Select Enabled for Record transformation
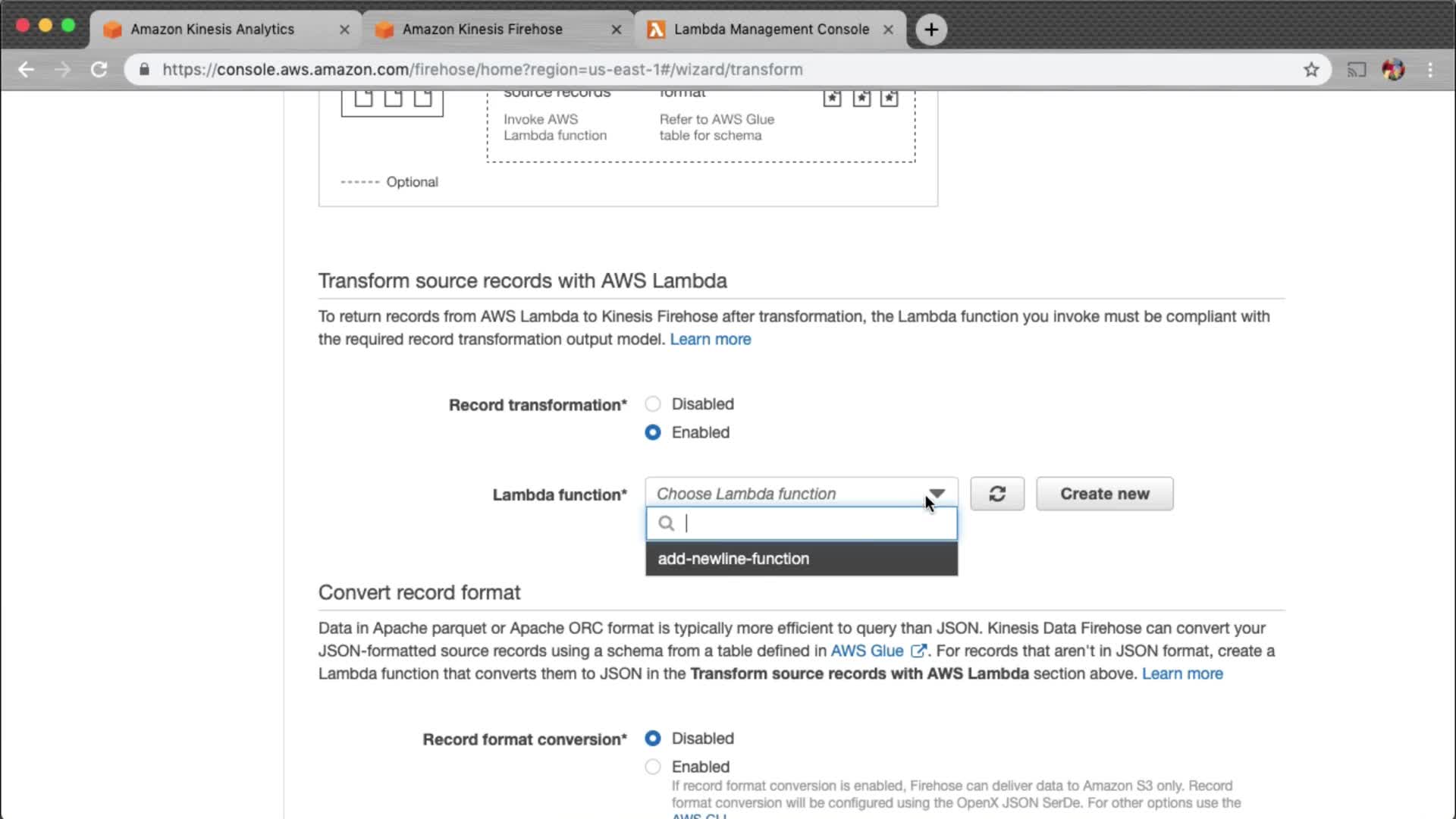This screenshot has width=1456, height=819. [x=652, y=432]
